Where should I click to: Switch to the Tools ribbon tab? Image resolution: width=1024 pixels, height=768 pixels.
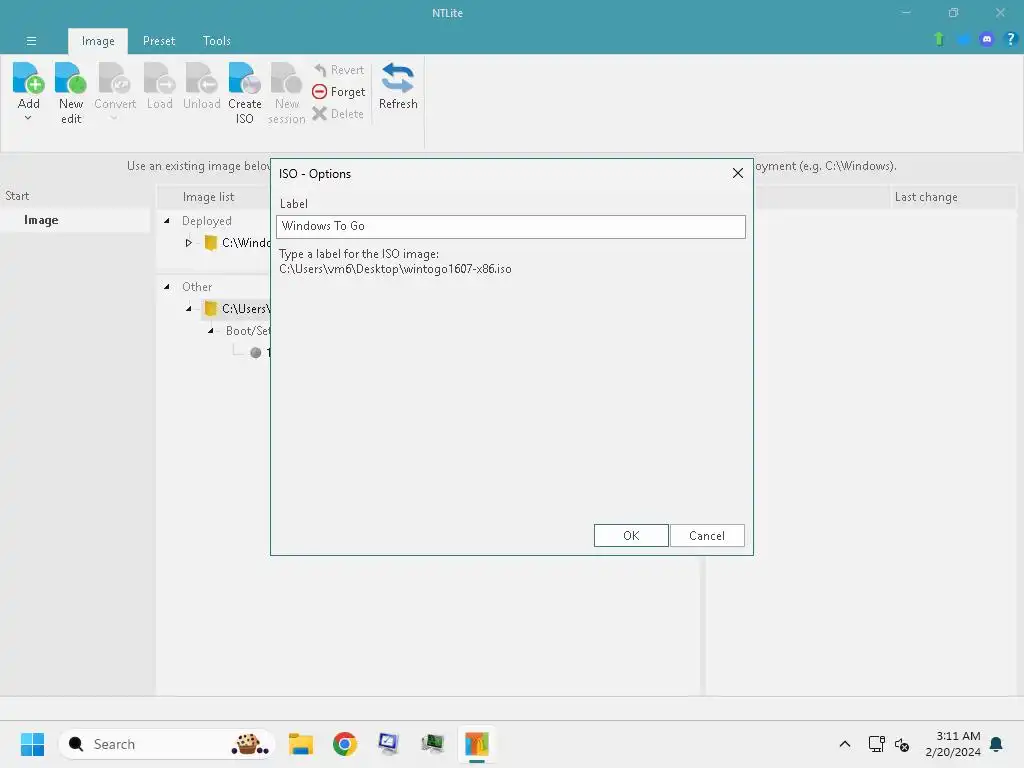click(x=217, y=41)
